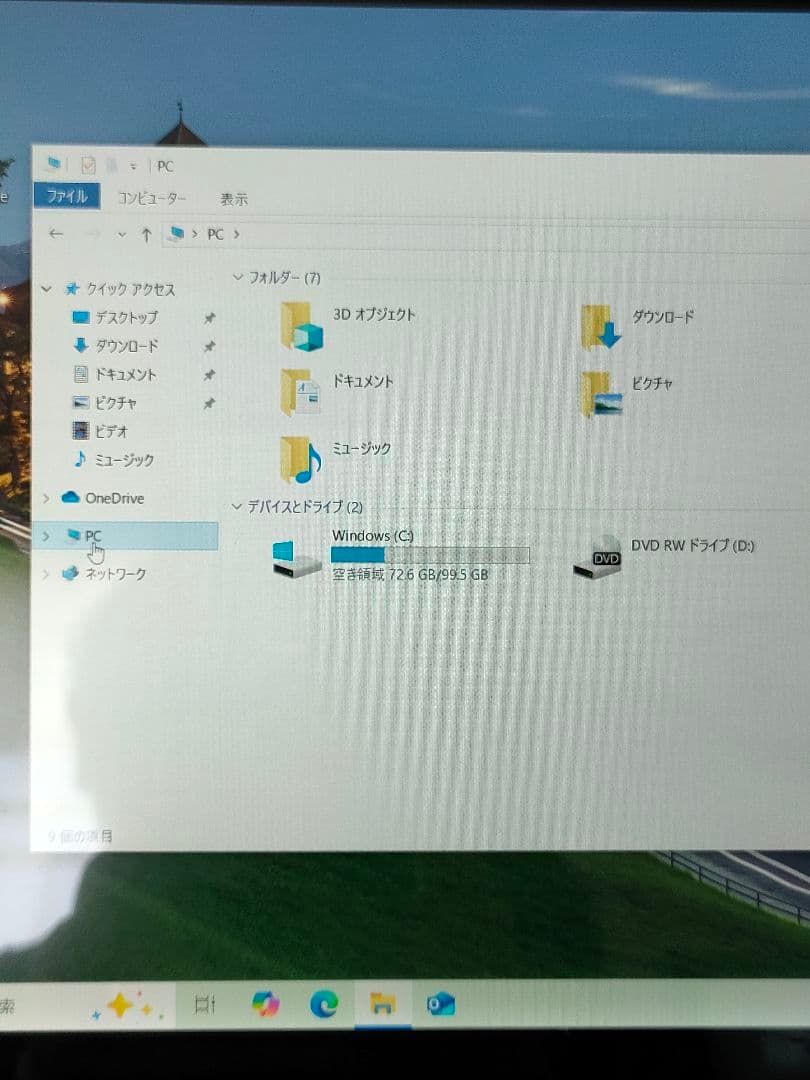Select ネットワーク in navigation pane
The width and height of the screenshot is (810, 1080).
[x=115, y=574]
